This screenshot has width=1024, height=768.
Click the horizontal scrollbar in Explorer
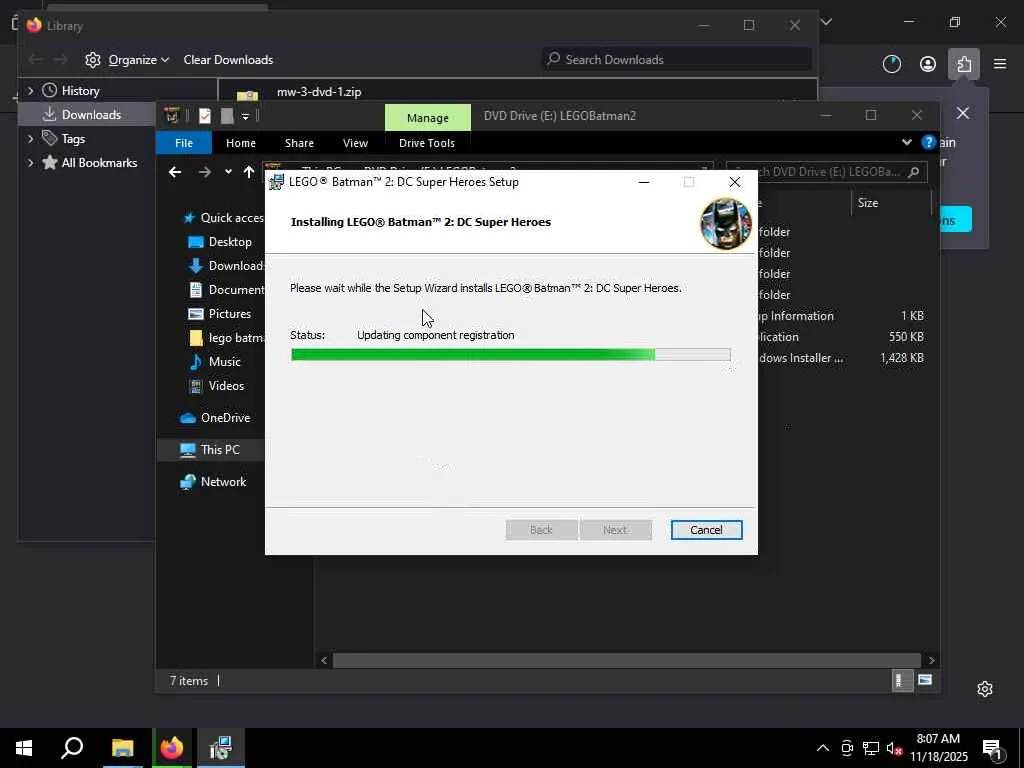point(627,660)
